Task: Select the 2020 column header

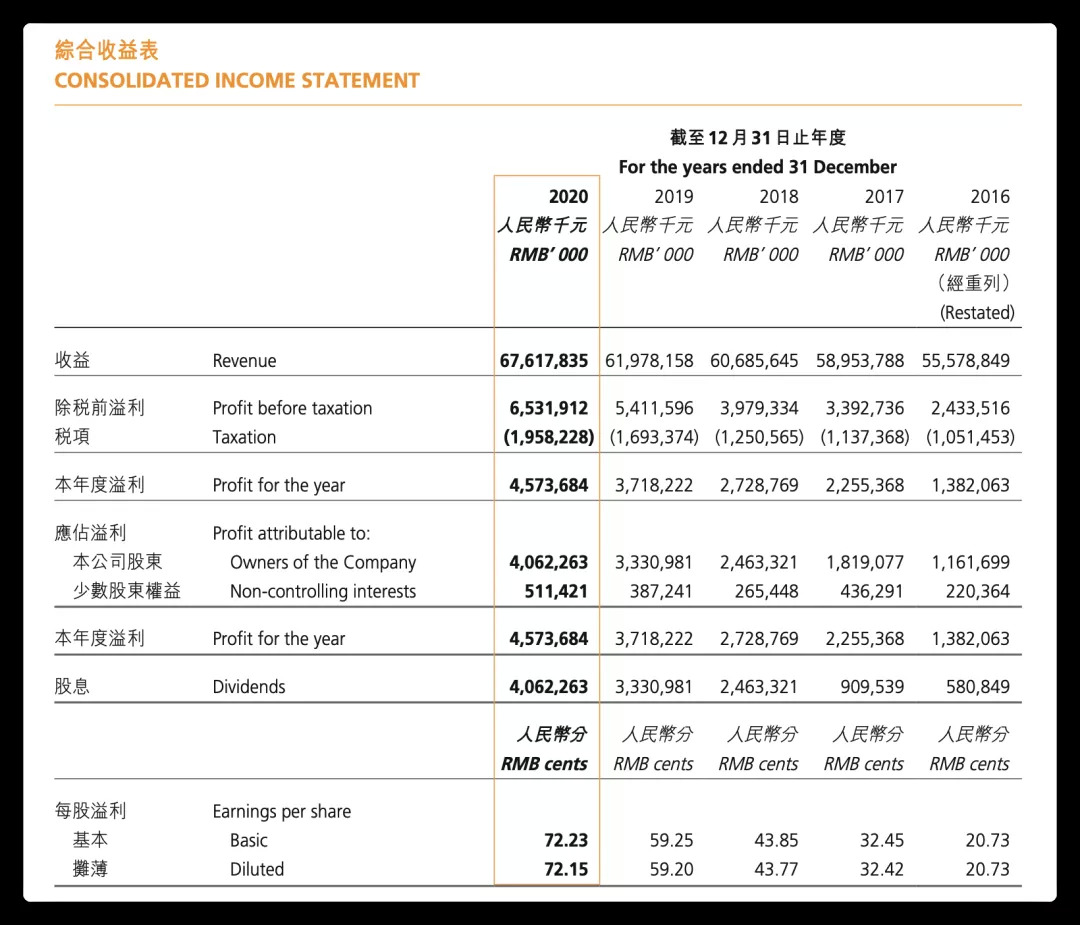Action: coord(568,197)
